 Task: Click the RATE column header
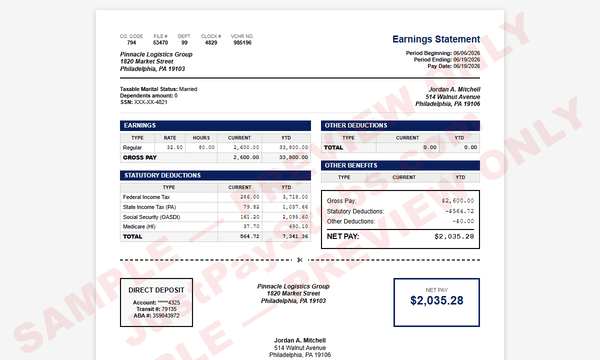pos(170,138)
